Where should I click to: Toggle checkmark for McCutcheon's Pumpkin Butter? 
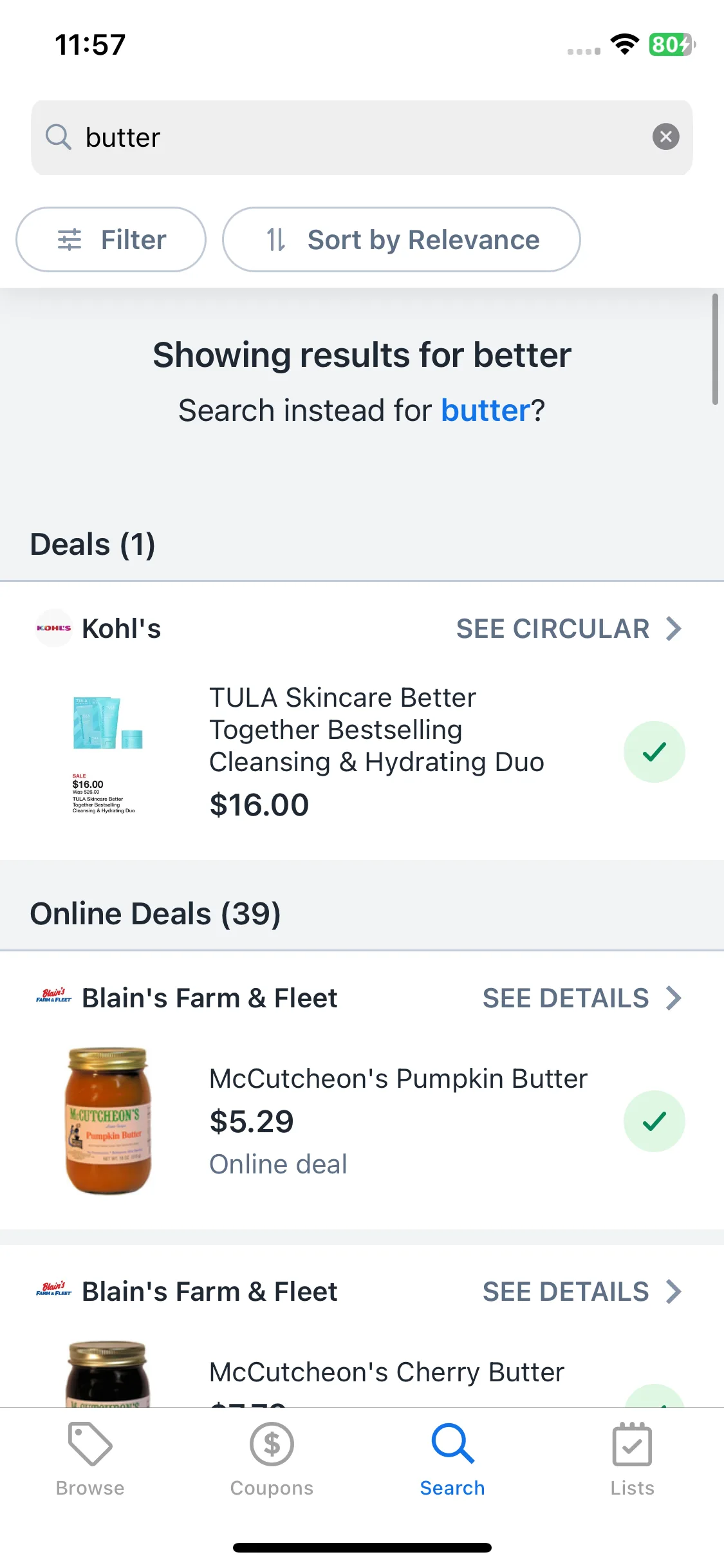pyautogui.click(x=654, y=1121)
